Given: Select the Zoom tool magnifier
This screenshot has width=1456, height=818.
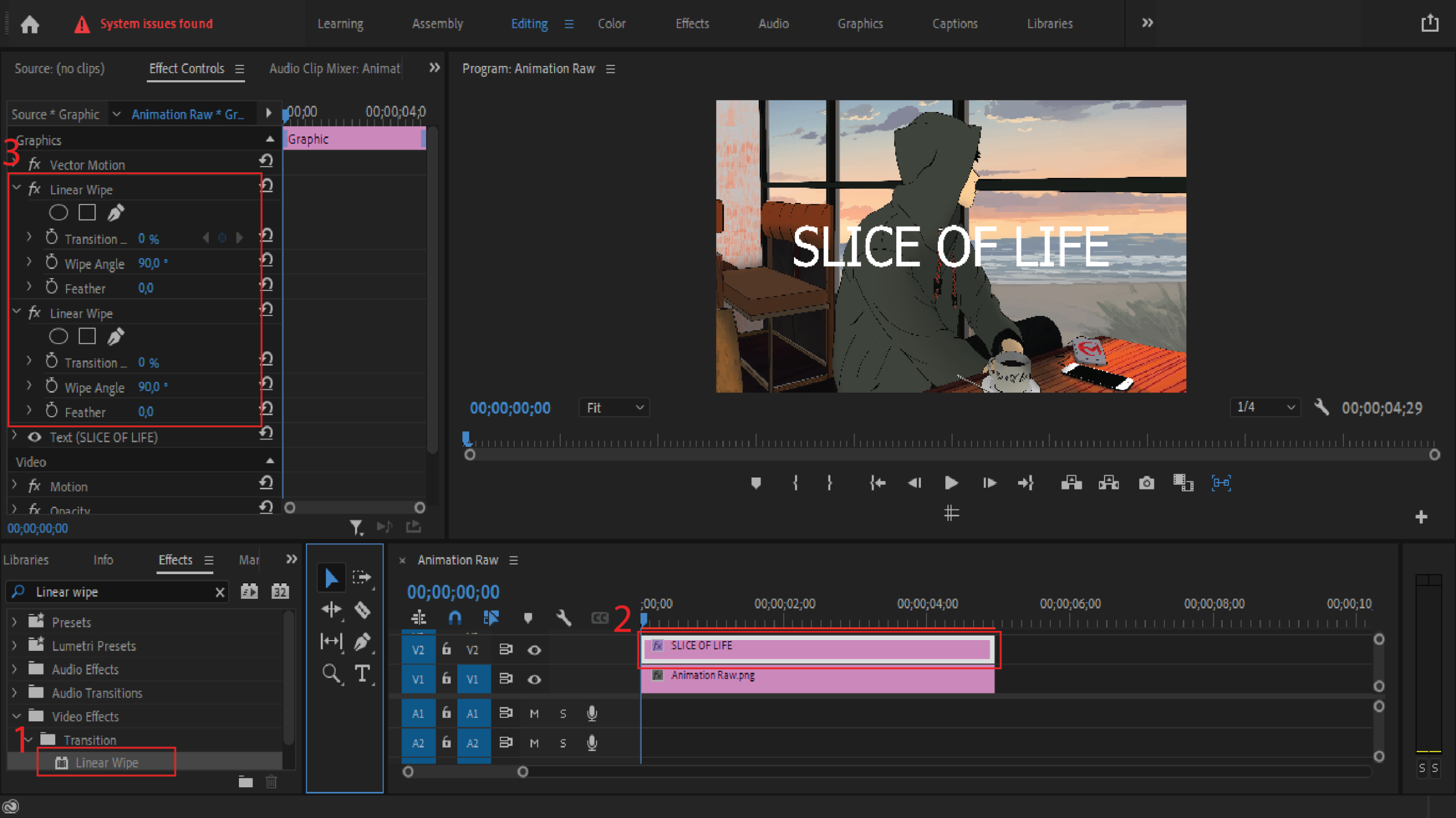Looking at the screenshot, I should (x=331, y=674).
